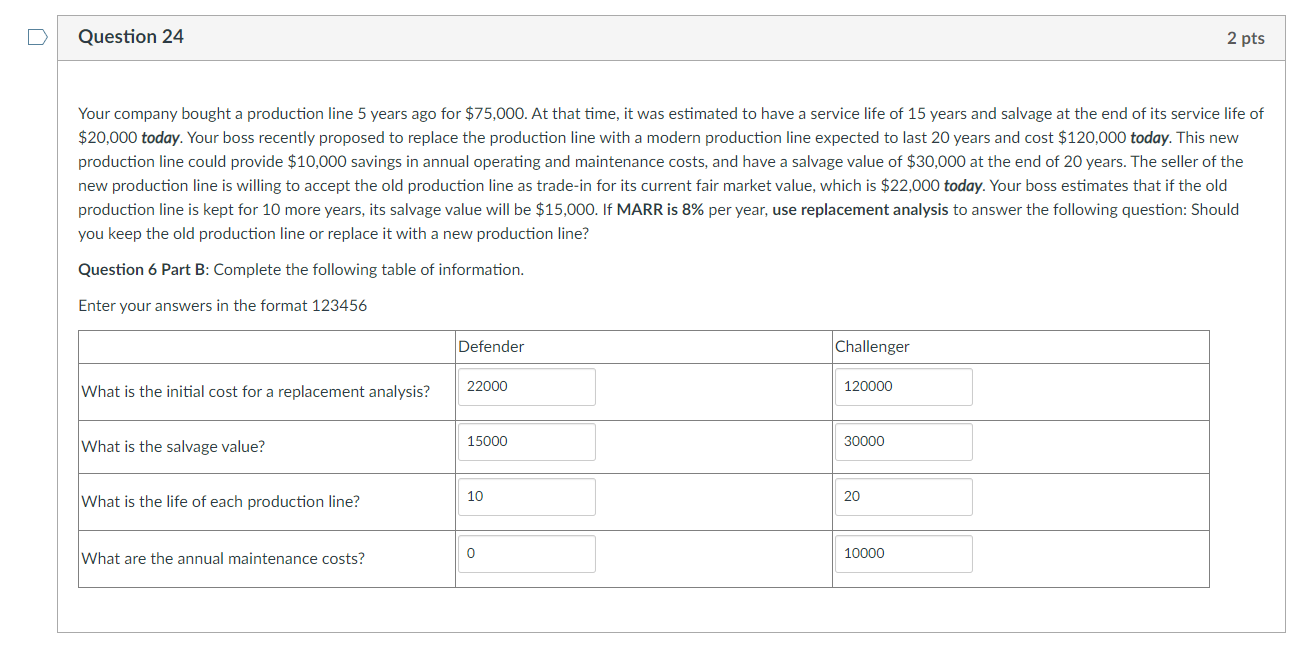Image resolution: width=1308 pixels, height=650 pixels.
Task: Click the 'Question 6 Part B' text
Action: tap(144, 270)
